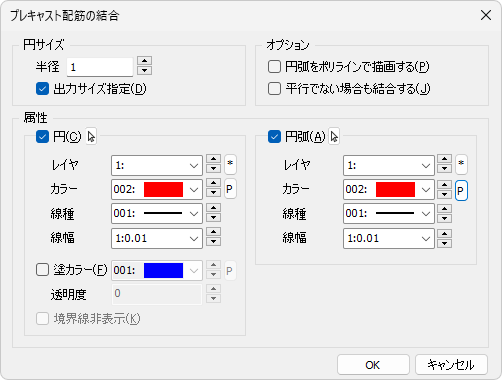
Task: Confirm the dialog with OK
Action: [x=373, y=365]
